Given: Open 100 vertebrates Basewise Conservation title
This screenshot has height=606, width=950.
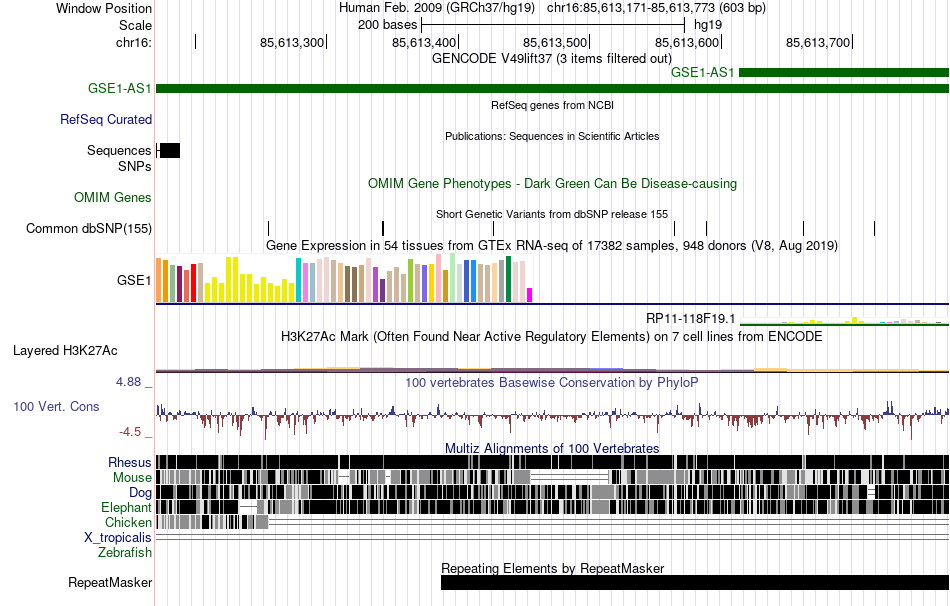Looking at the screenshot, I should pos(552,382).
